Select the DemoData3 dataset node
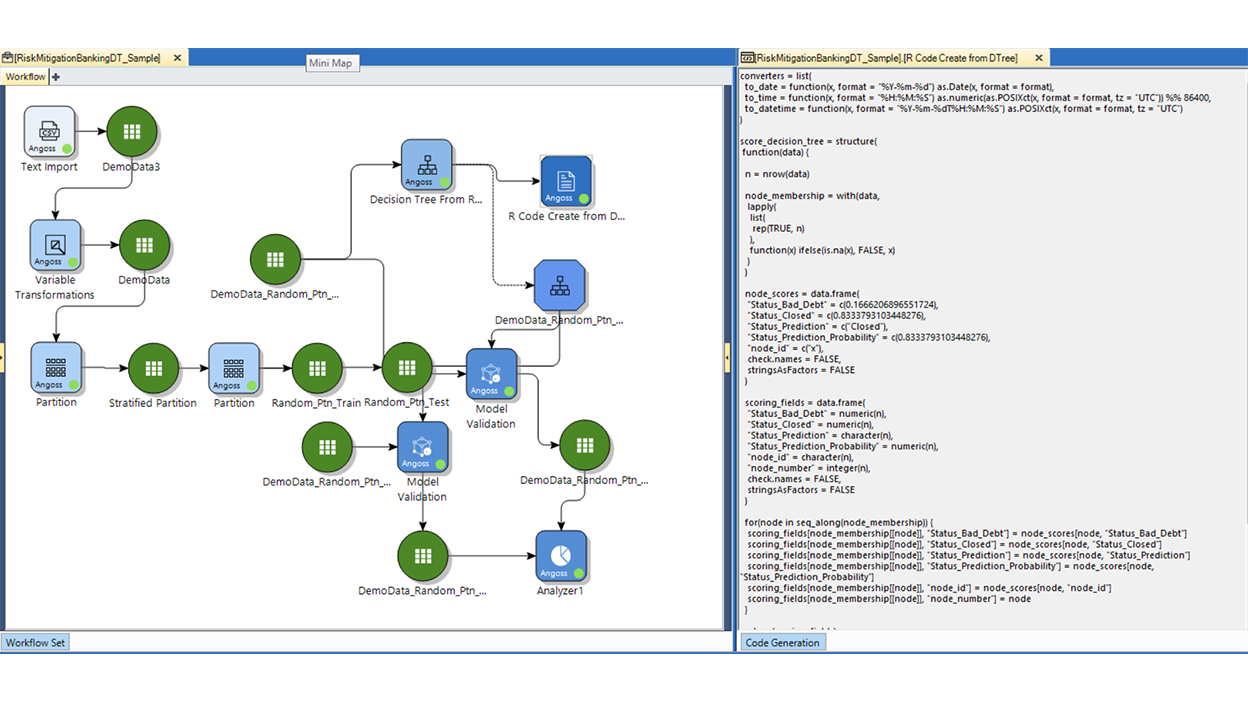The height and width of the screenshot is (702, 1248). pyautogui.click(x=131, y=131)
